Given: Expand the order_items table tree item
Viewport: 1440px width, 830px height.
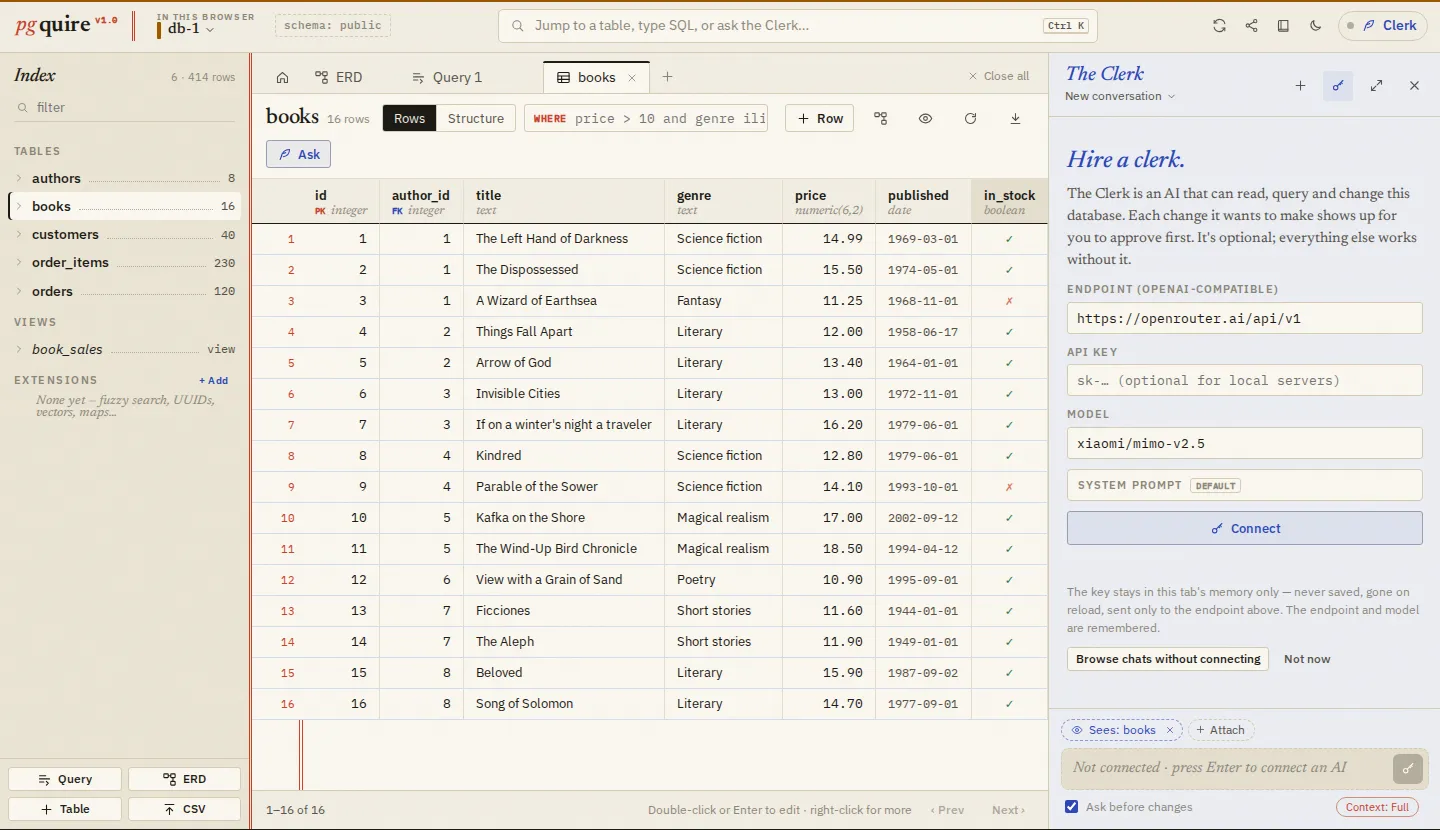Looking at the screenshot, I should pos(19,262).
